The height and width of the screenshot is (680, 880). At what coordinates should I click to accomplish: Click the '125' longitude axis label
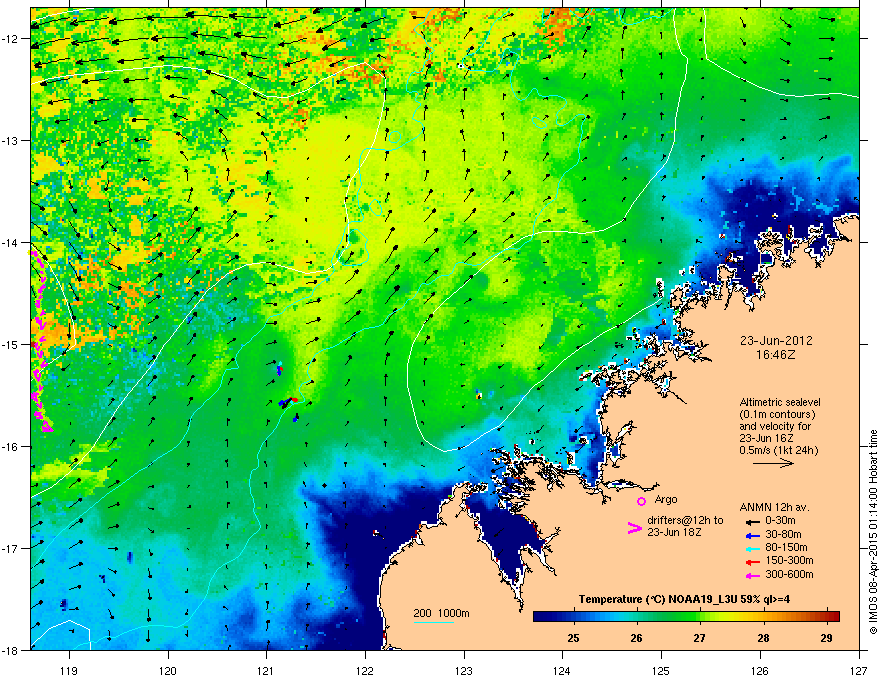tap(662, 670)
